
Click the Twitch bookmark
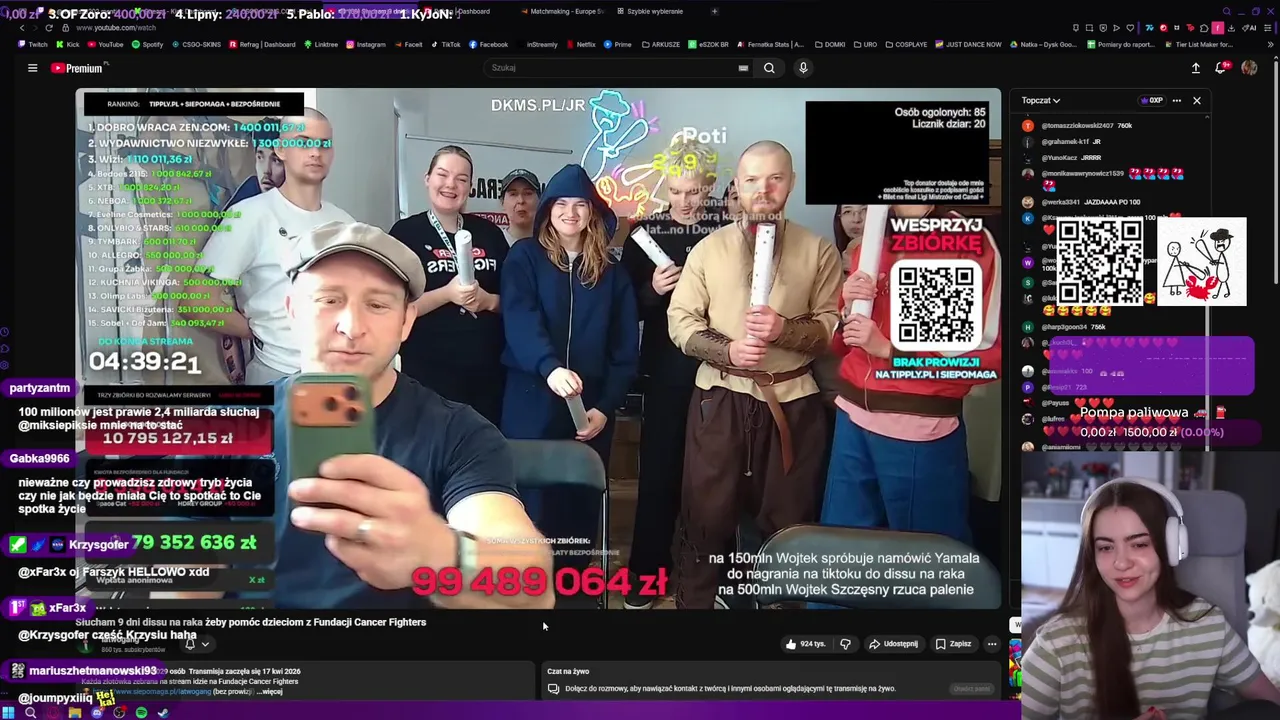(33, 44)
